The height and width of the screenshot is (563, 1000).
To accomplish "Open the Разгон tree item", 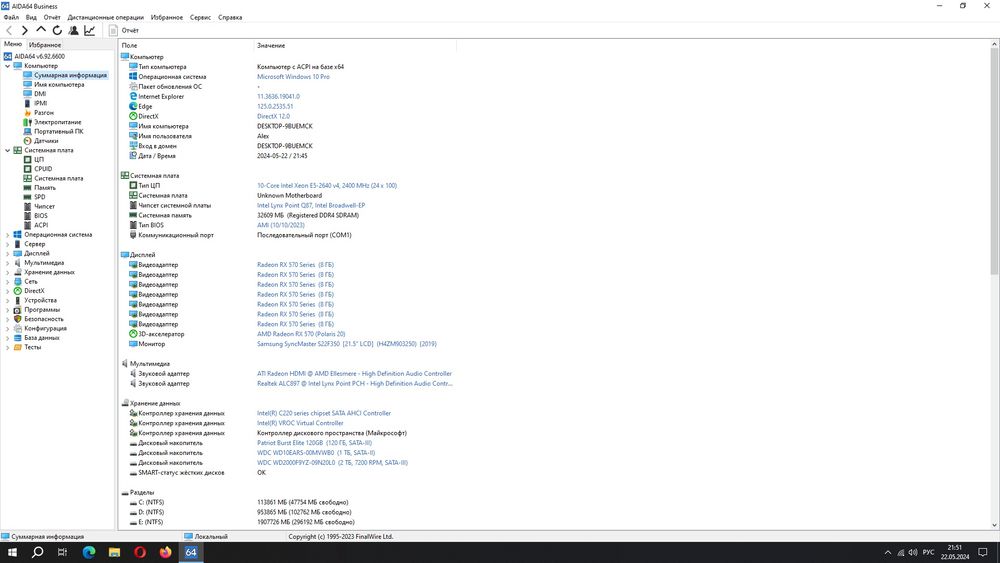I will coord(43,112).
